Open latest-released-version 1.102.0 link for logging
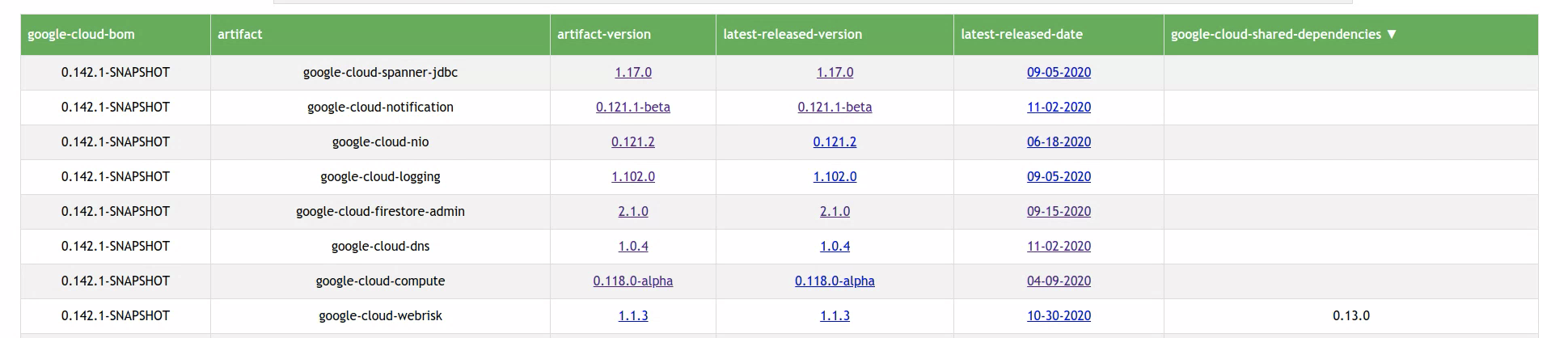 click(835, 176)
